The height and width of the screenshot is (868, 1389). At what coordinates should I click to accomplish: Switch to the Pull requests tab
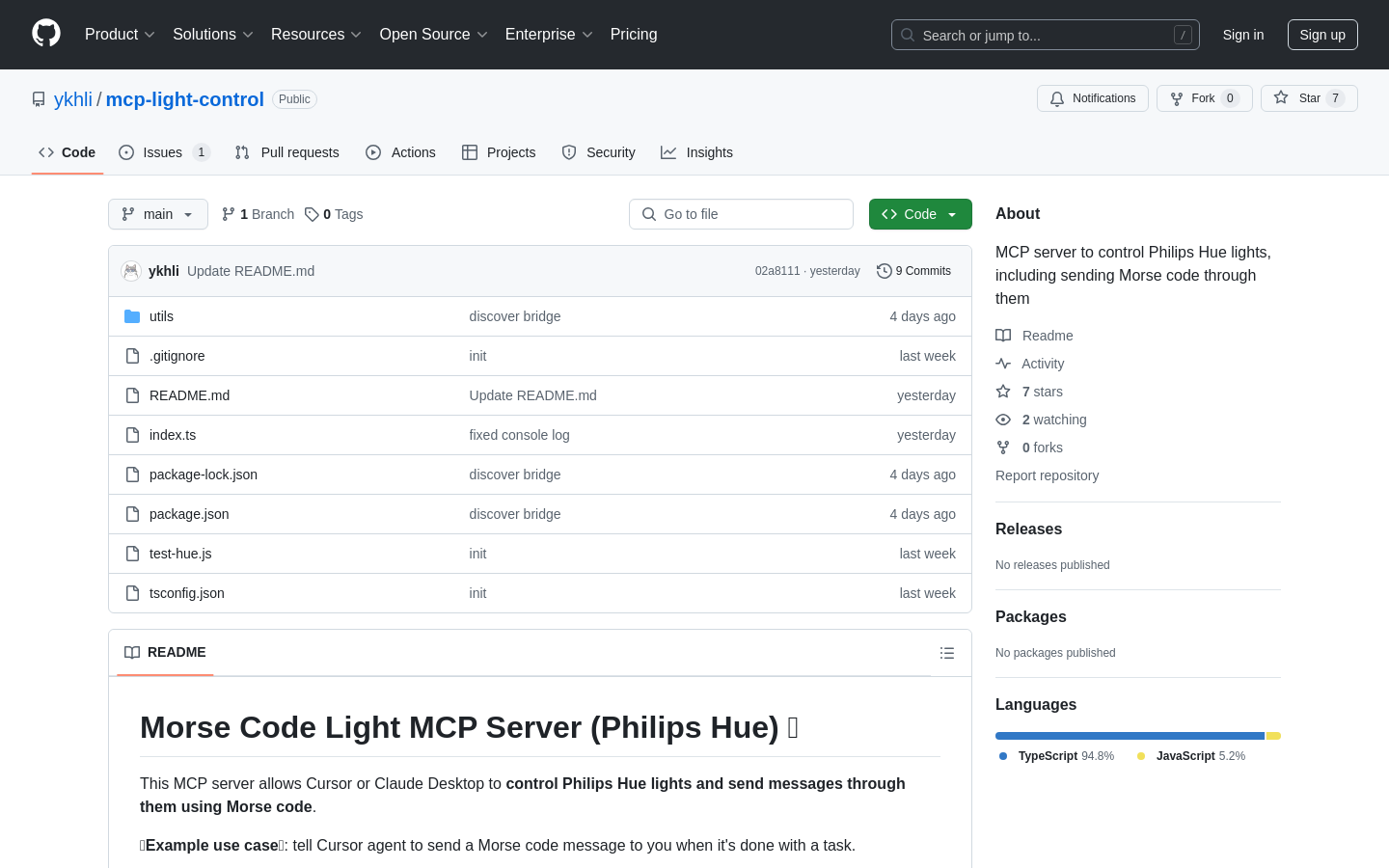(287, 152)
